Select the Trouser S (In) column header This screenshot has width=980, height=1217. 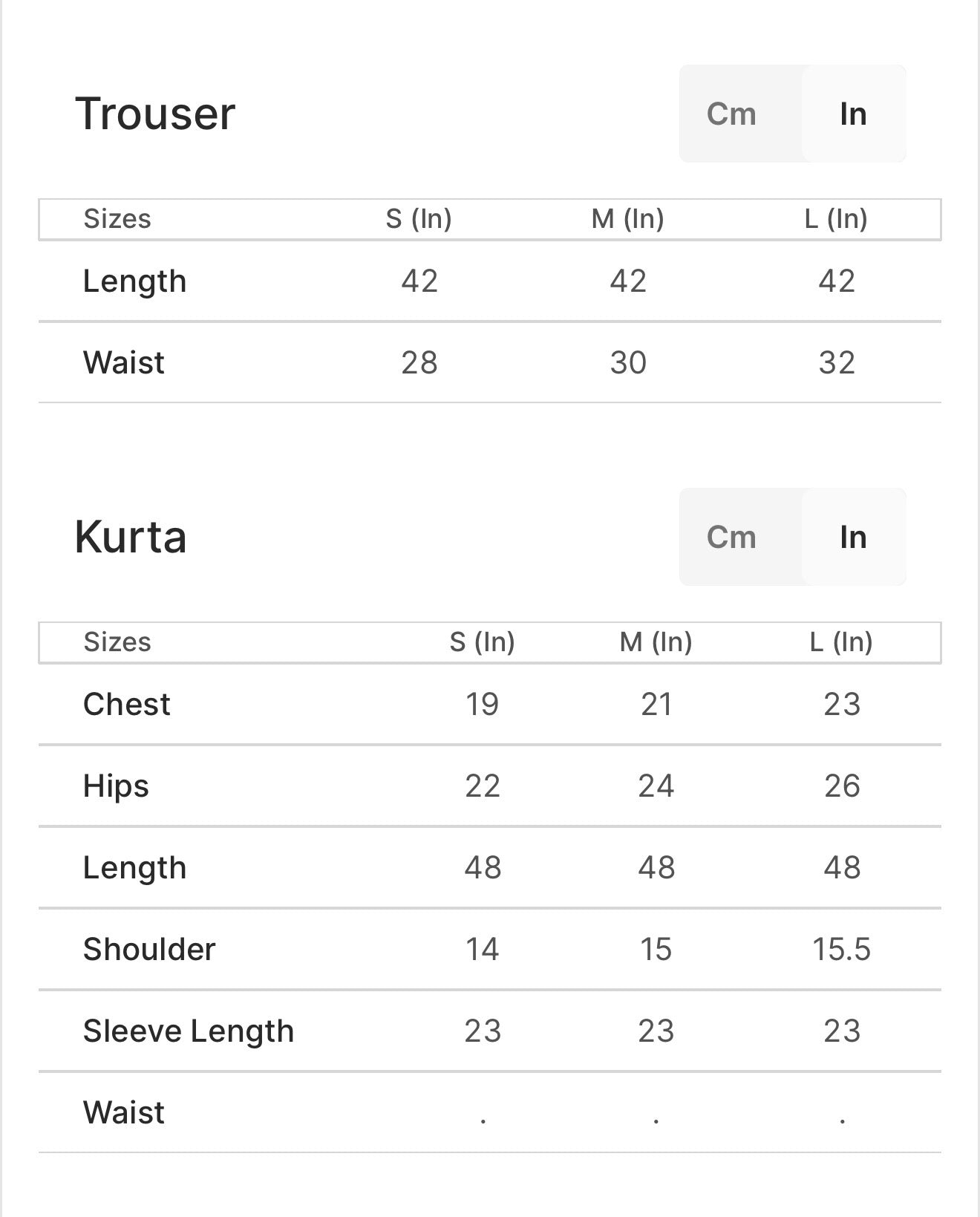coord(419,219)
